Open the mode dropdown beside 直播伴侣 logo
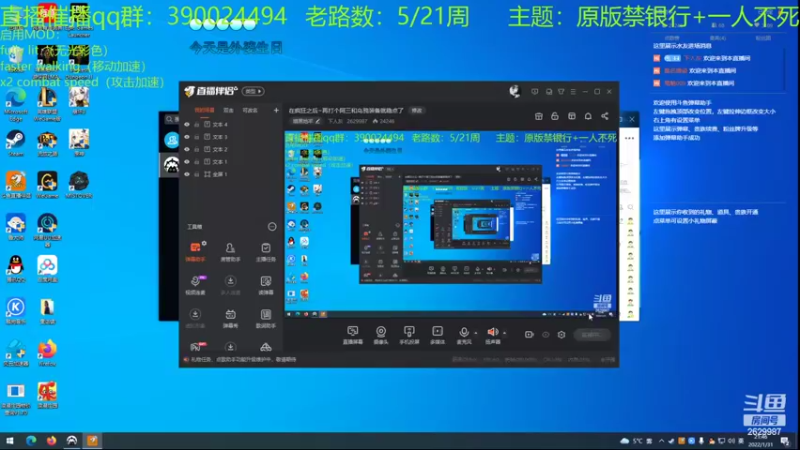The image size is (800, 450). [x=253, y=91]
